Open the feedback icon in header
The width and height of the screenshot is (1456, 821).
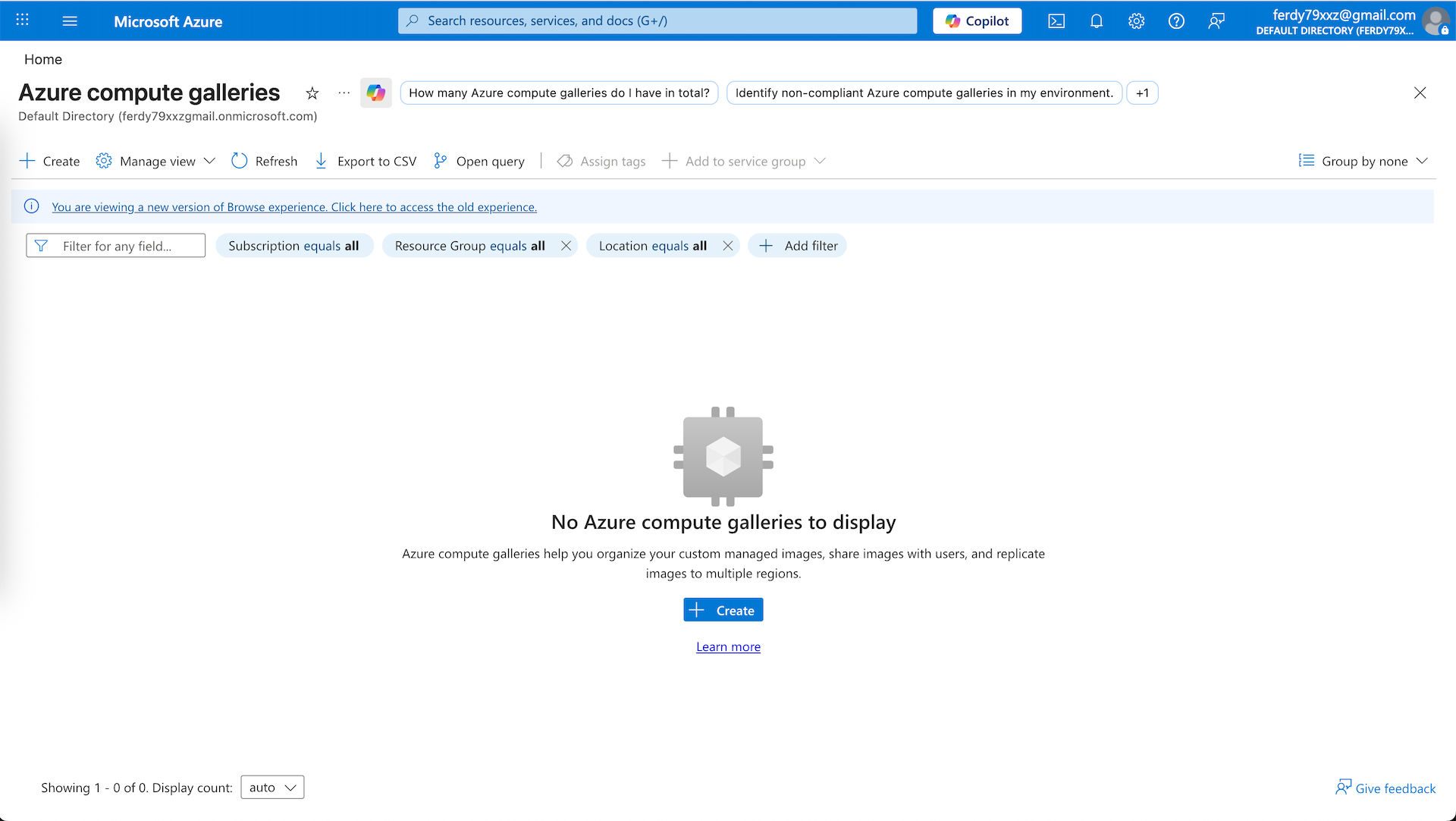[1216, 21]
